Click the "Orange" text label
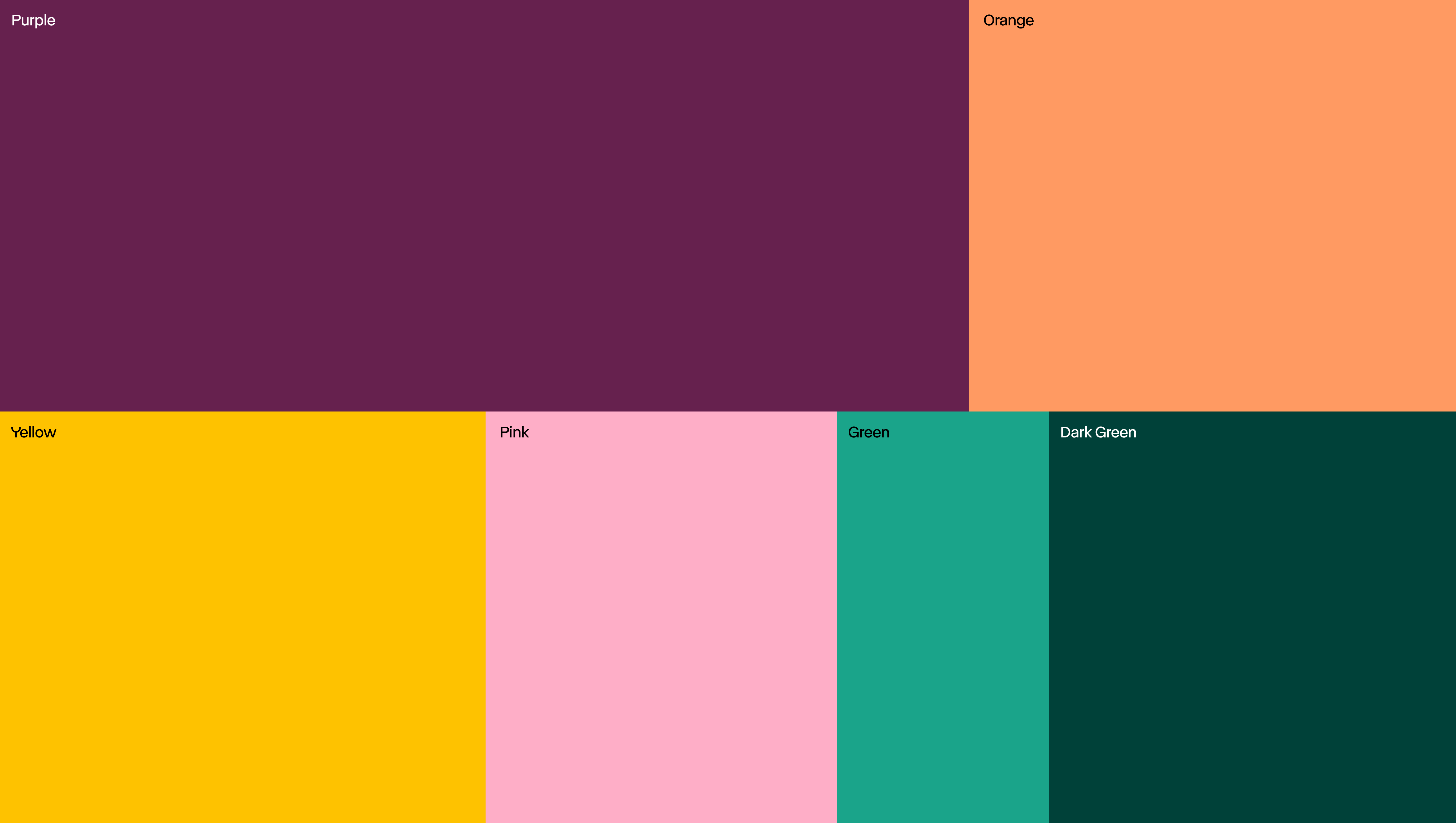Screen dimensions: 1456x823 (1008, 21)
